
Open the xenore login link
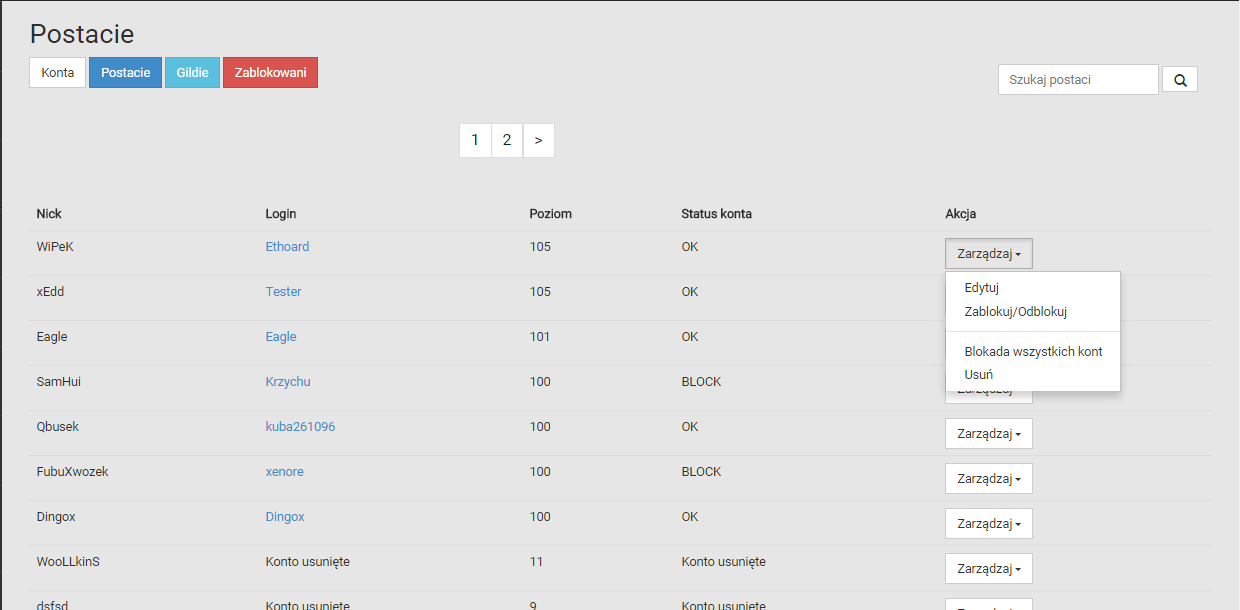(284, 472)
